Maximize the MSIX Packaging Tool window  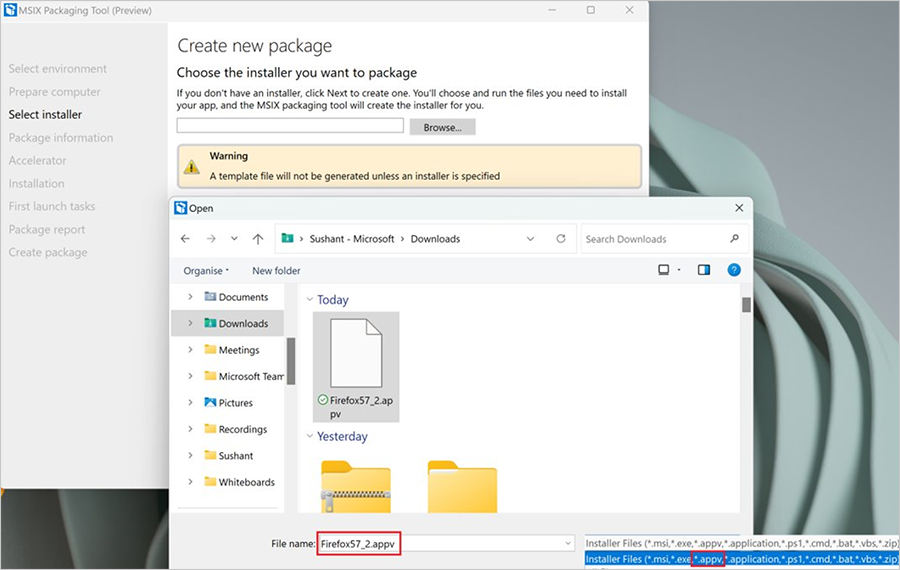(591, 10)
